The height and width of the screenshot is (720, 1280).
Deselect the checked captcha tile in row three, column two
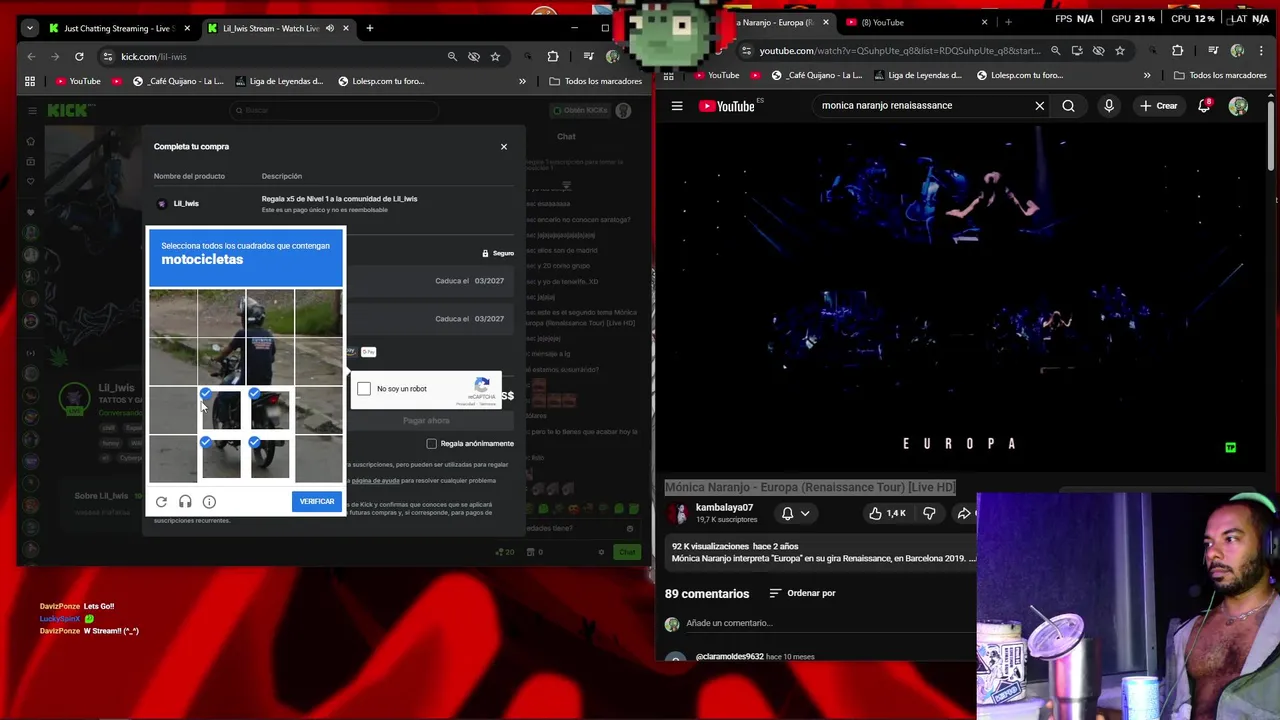click(221, 410)
